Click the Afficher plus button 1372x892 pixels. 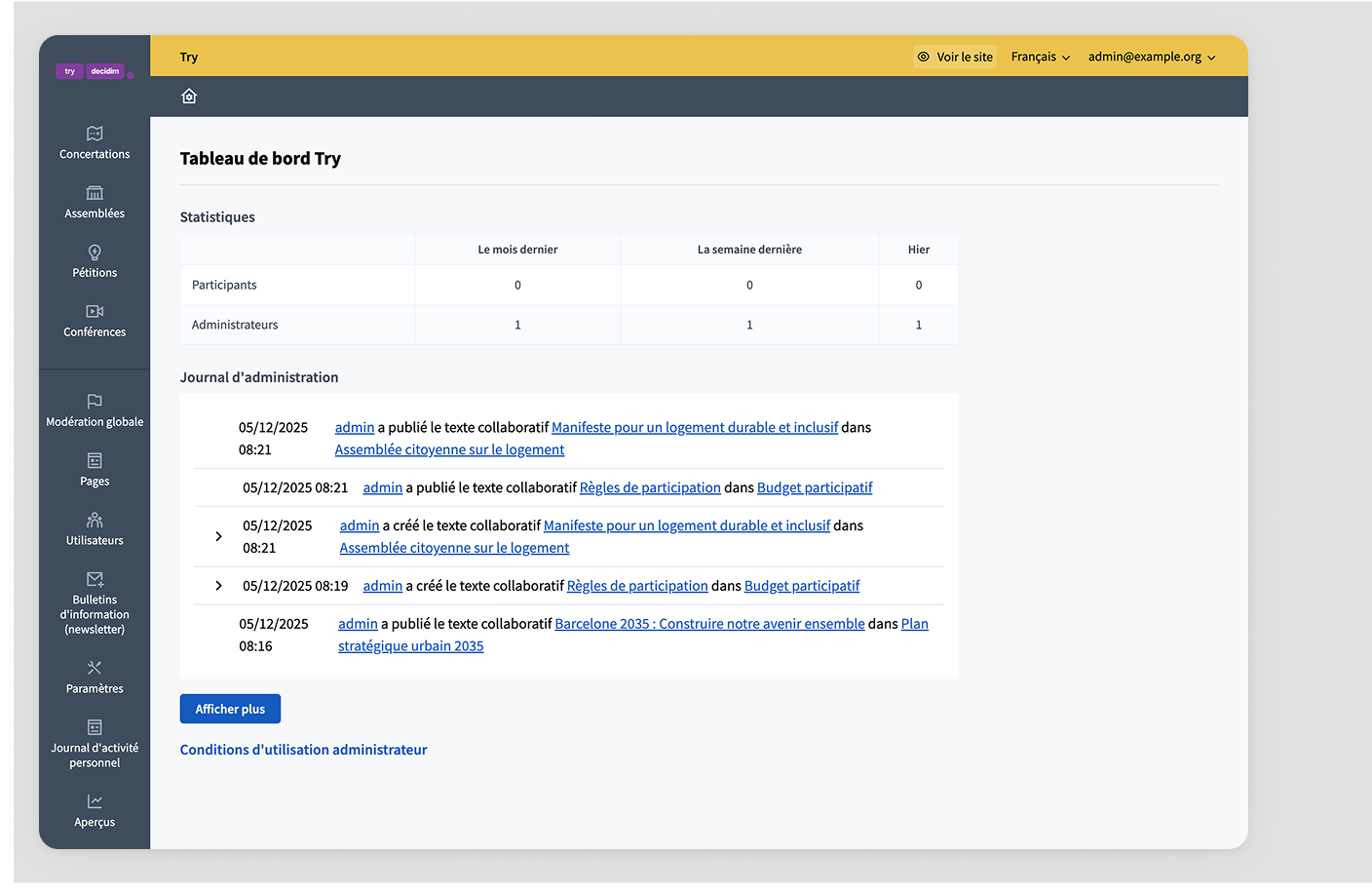[230, 709]
